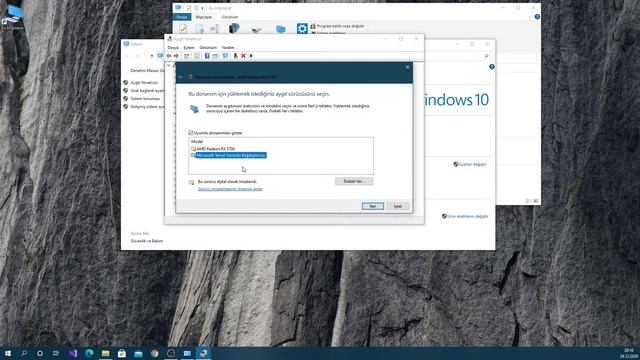Launch Visual Studio from the taskbar
640x360 pixels.
tap(73, 353)
